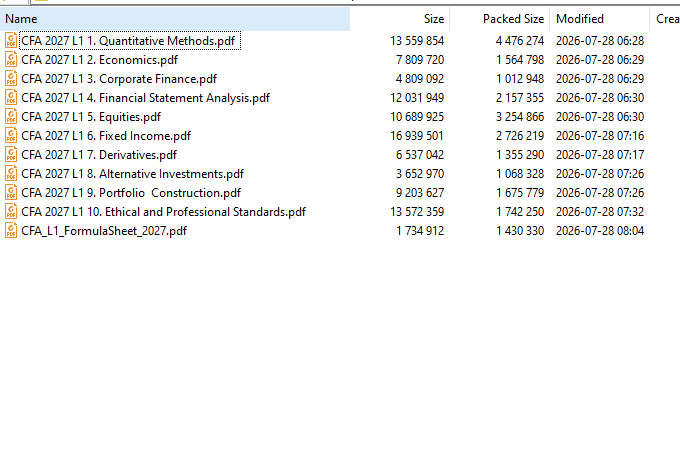Select file 'CFA 2027 L1 8. Alternative Investments.pdf'
Viewport: 680px width, 458px height.
point(132,174)
